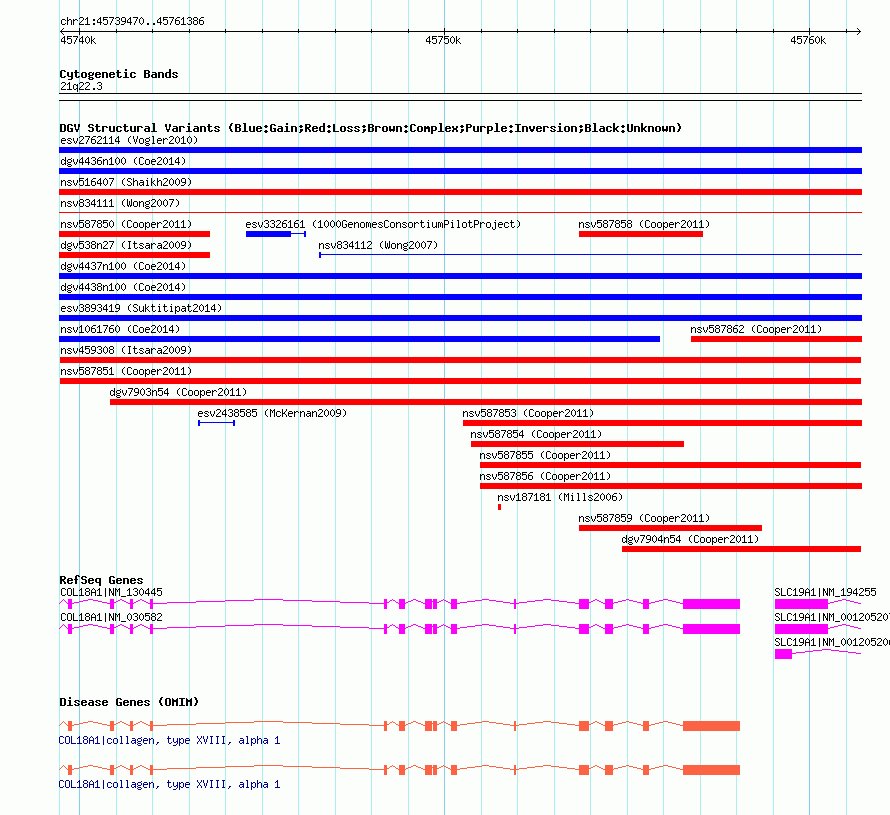Image resolution: width=890 pixels, height=815 pixels.
Task: Click the chr21:45739470..45761386 coordinates text
Action: point(132,21)
